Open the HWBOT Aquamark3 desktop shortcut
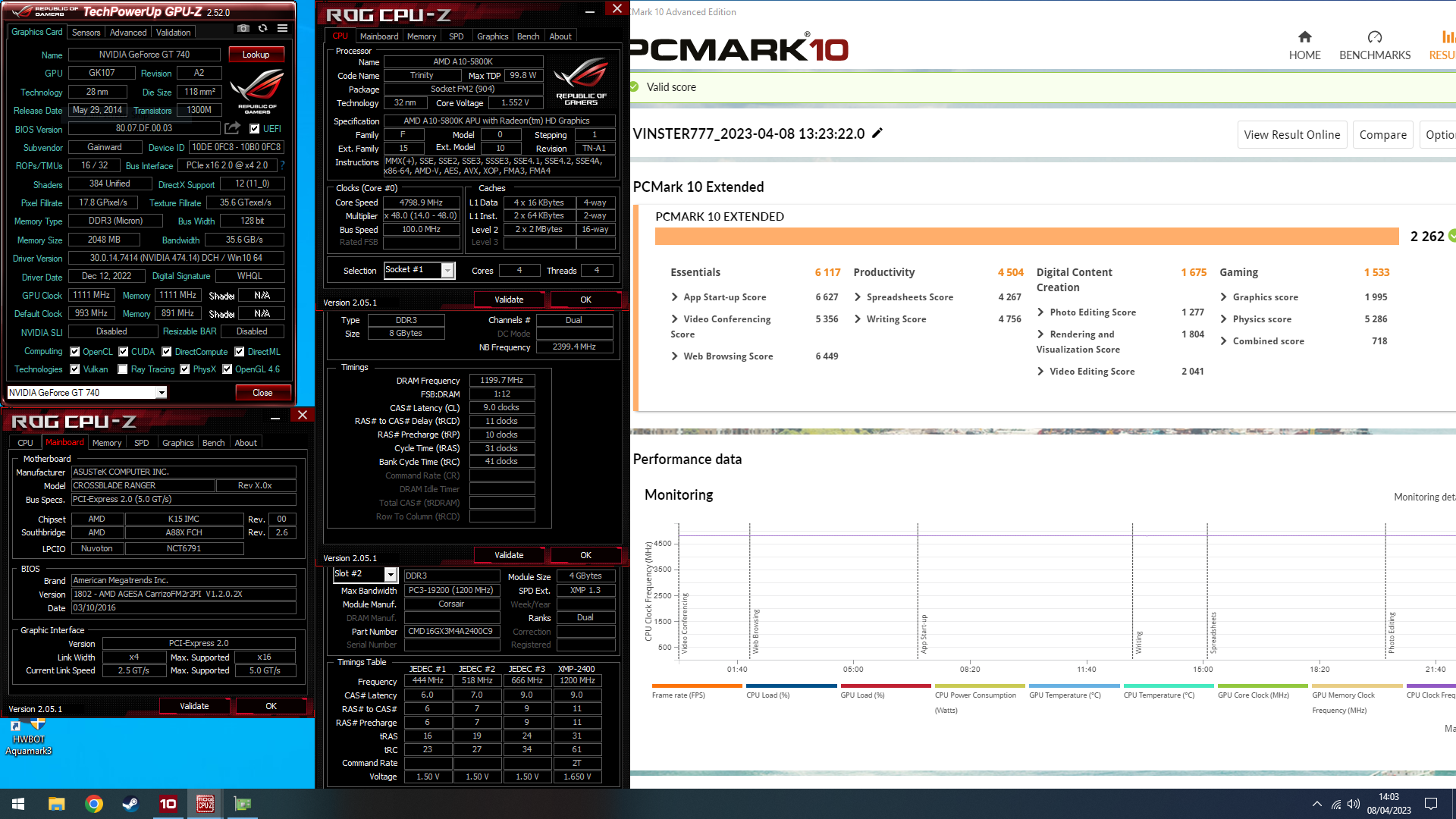The height and width of the screenshot is (819, 1456). [x=28, y=736]
